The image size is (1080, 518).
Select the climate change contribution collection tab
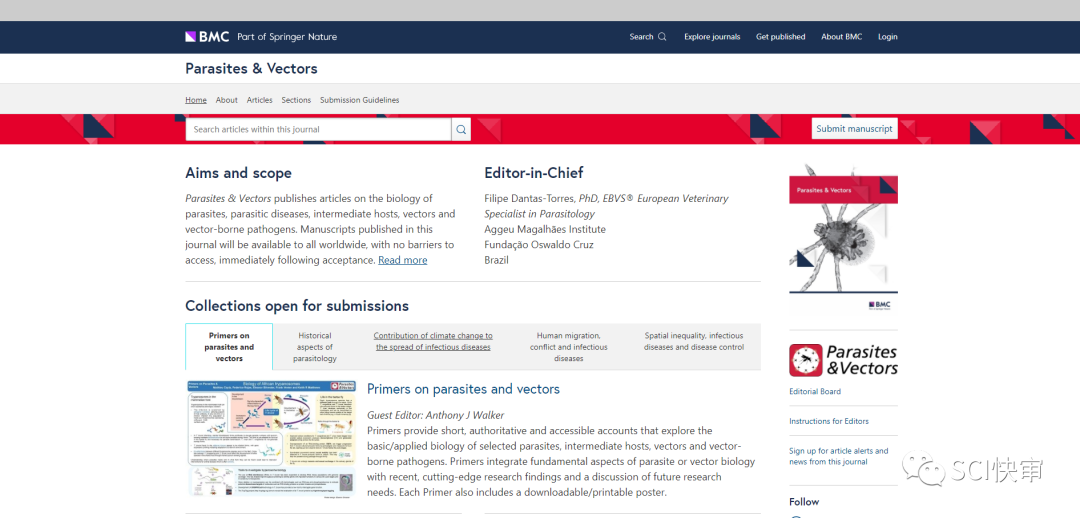433,342
